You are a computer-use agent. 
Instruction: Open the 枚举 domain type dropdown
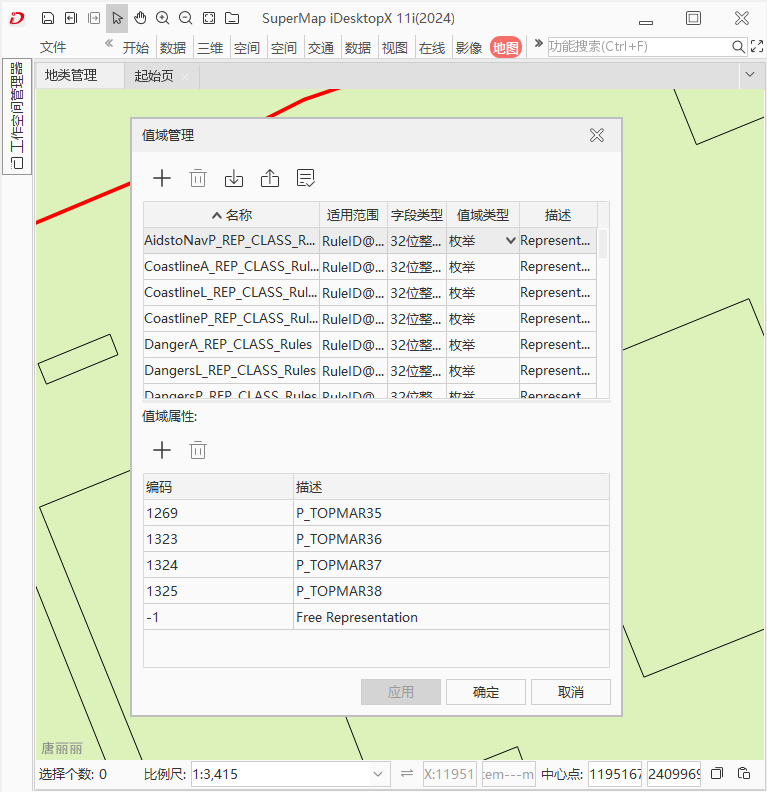[x=510, y=241]
